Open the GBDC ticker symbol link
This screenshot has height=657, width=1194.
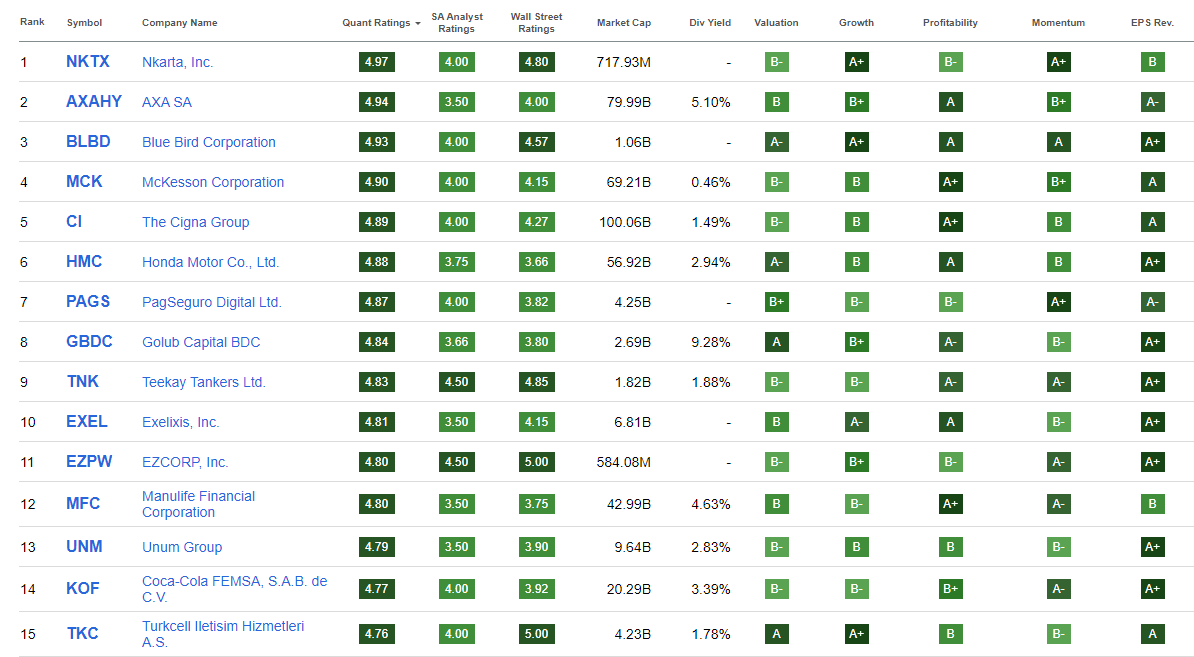coord(89,342)
